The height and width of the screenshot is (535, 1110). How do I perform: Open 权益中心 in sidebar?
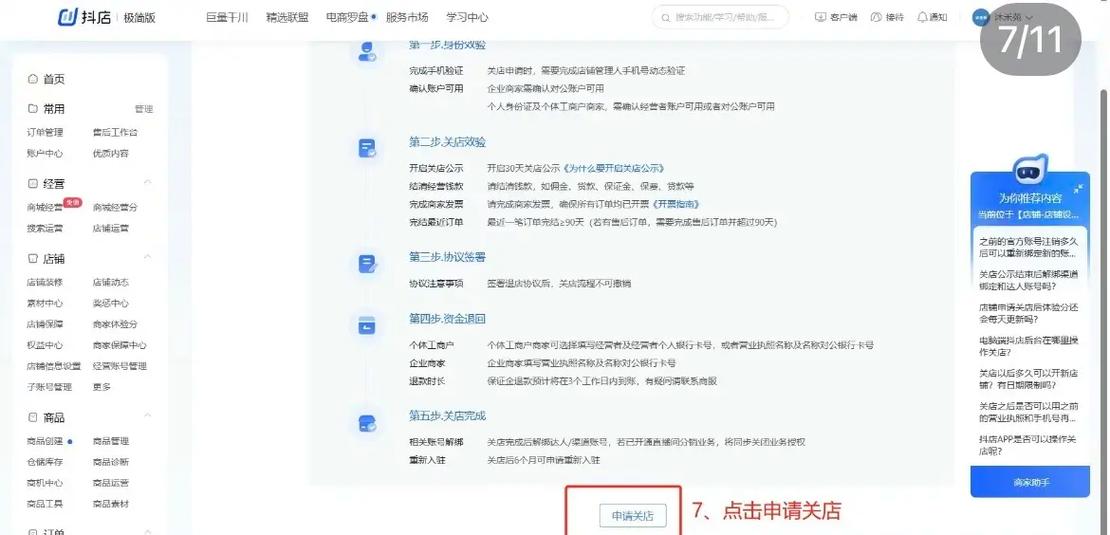(x=45, y=345)
